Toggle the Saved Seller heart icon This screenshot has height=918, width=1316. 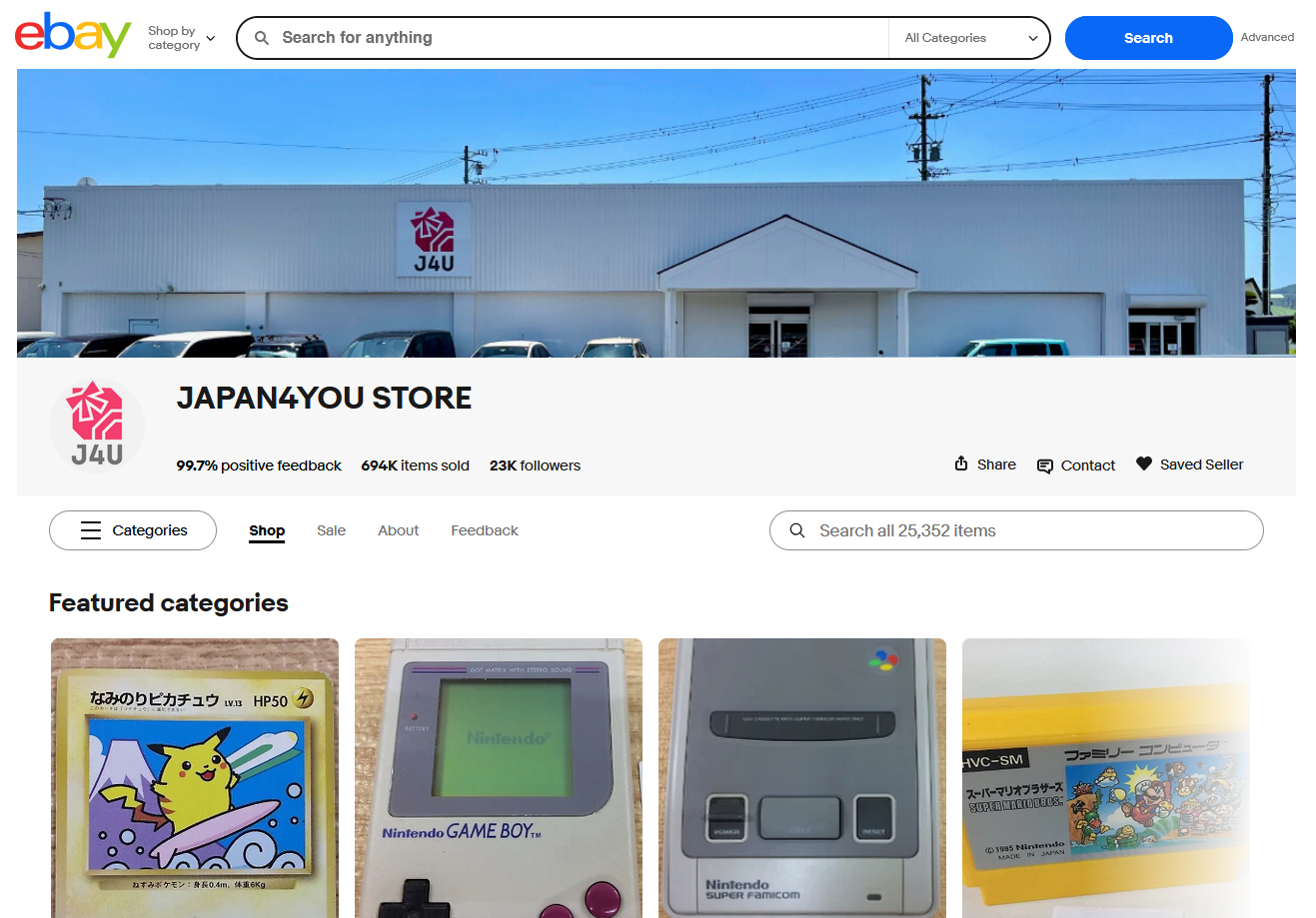point(1144,463)
